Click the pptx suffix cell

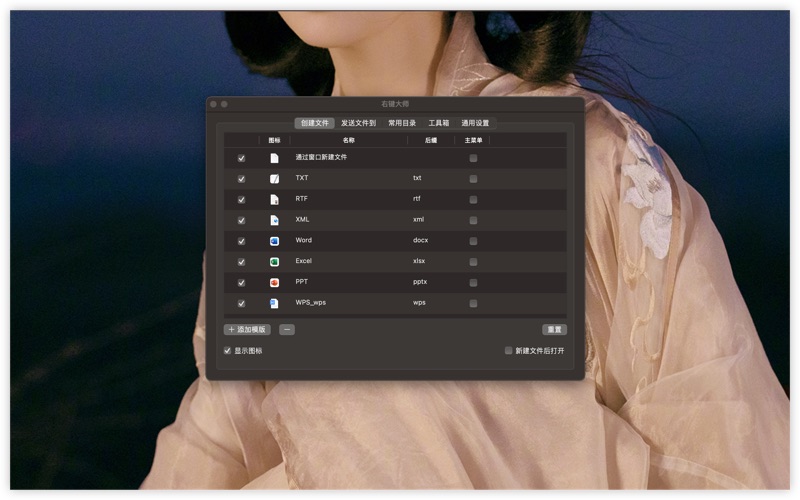(420, 282)
